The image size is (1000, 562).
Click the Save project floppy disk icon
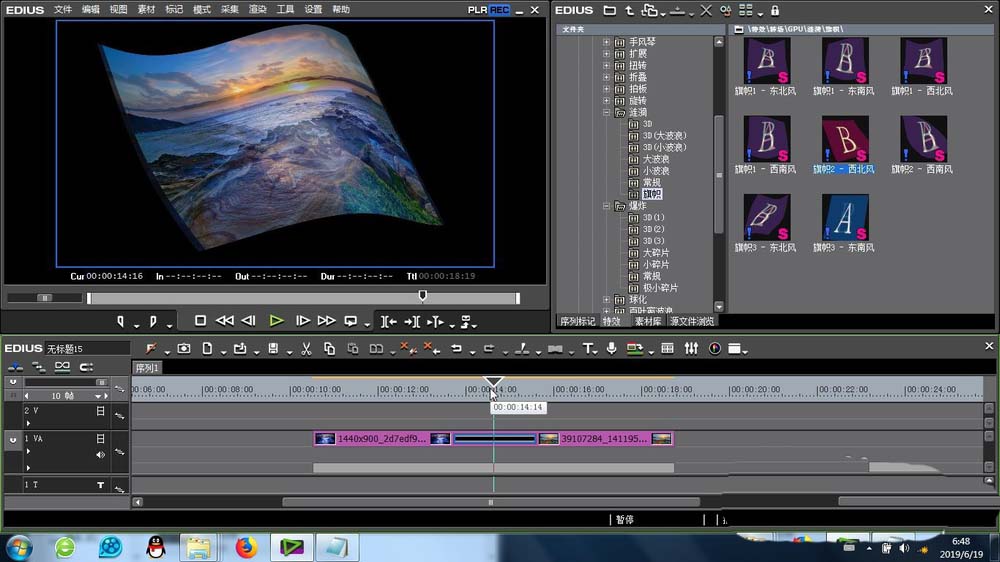pos(272,348)
